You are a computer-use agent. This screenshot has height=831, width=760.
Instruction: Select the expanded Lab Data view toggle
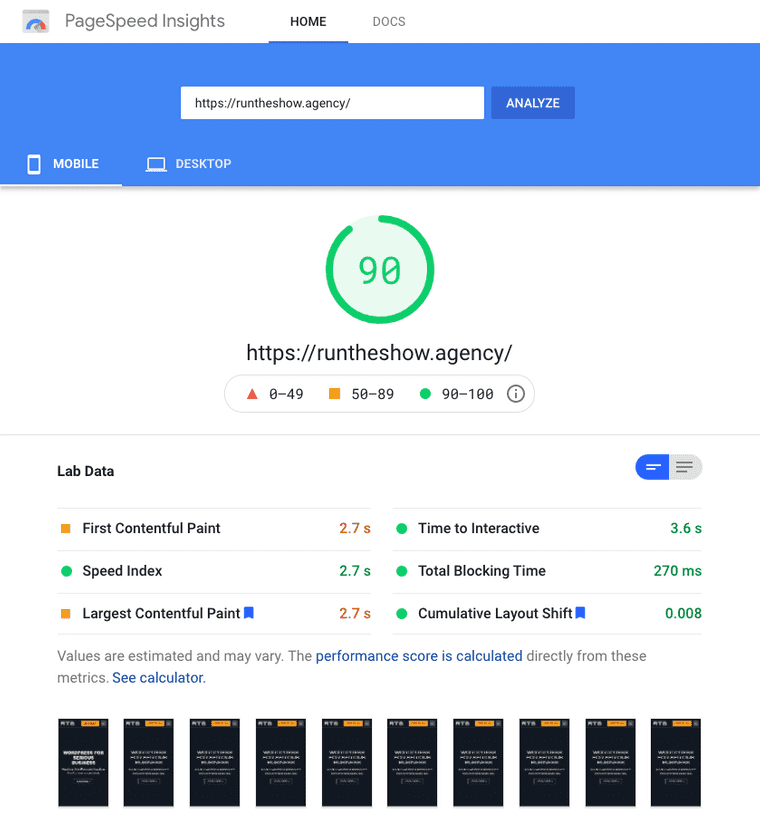click(685, 467)
